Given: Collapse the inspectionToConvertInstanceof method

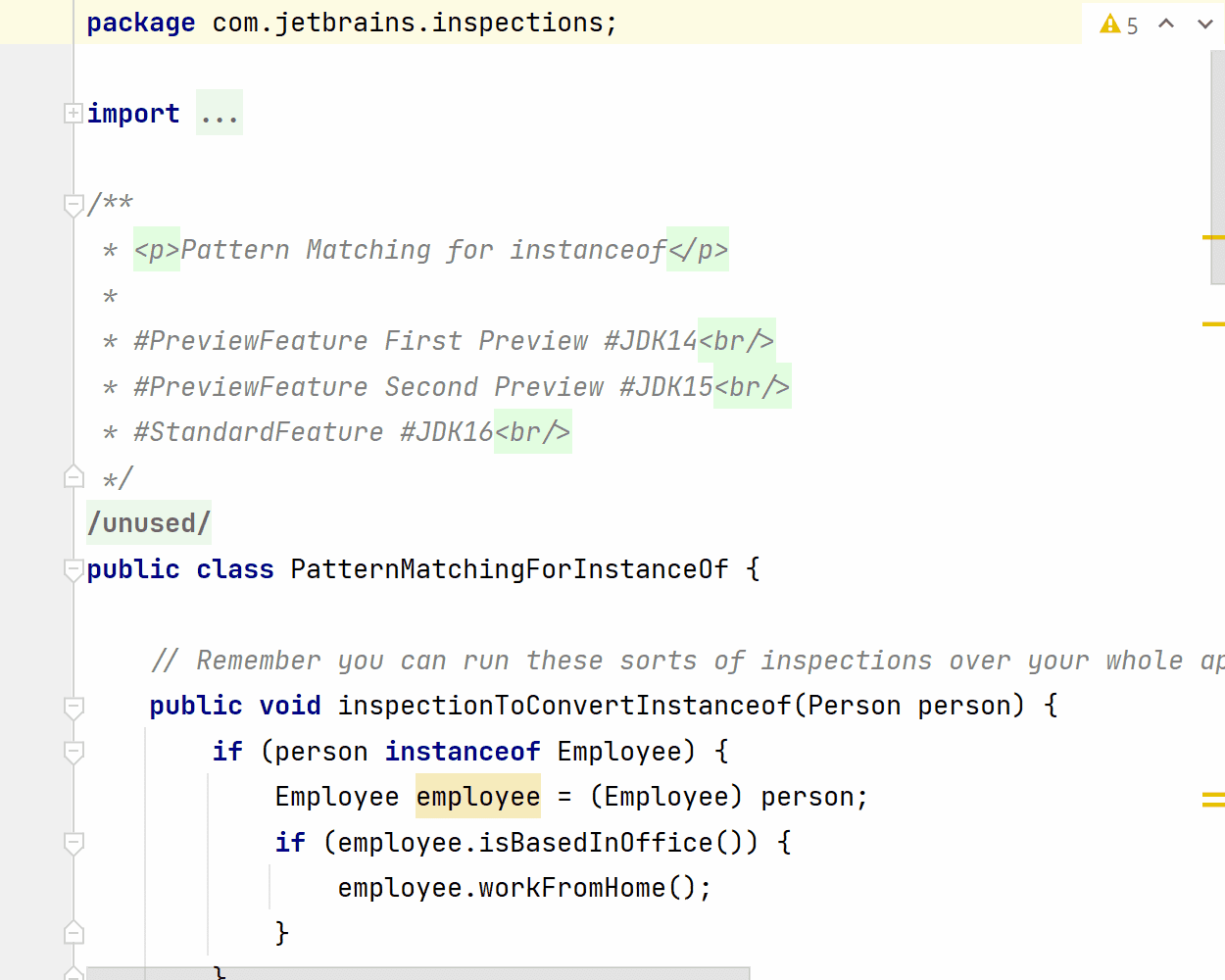Looking at the screenshot, I should click(73, 707).
